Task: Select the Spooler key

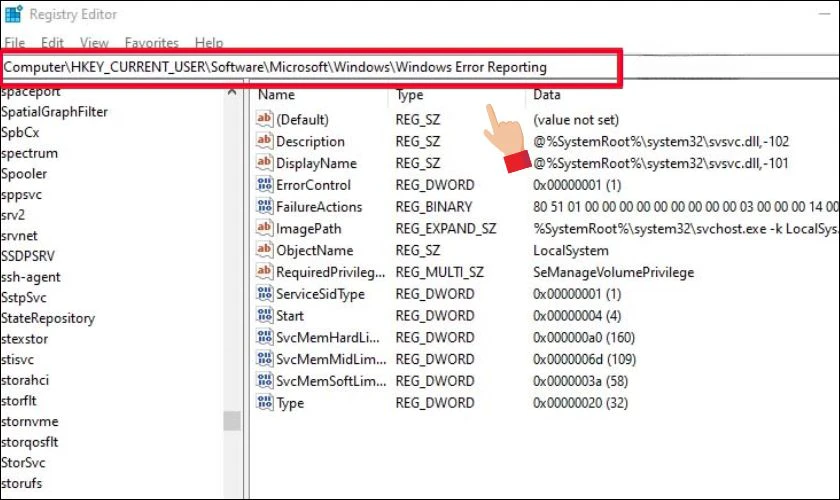Action: (24, 174)
